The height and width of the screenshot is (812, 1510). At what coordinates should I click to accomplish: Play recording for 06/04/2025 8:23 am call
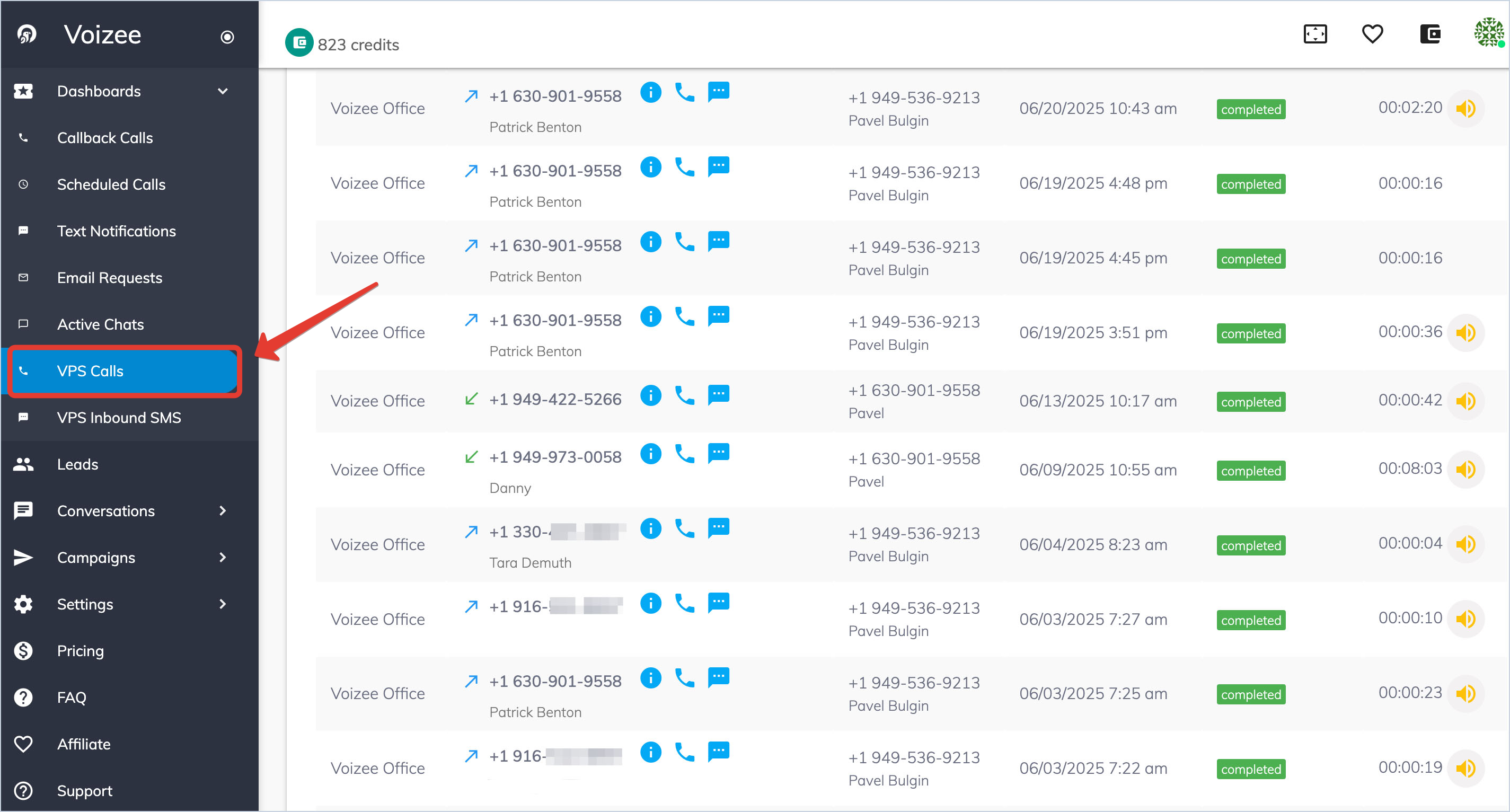pyautogui.click(x=1465, y=544)
